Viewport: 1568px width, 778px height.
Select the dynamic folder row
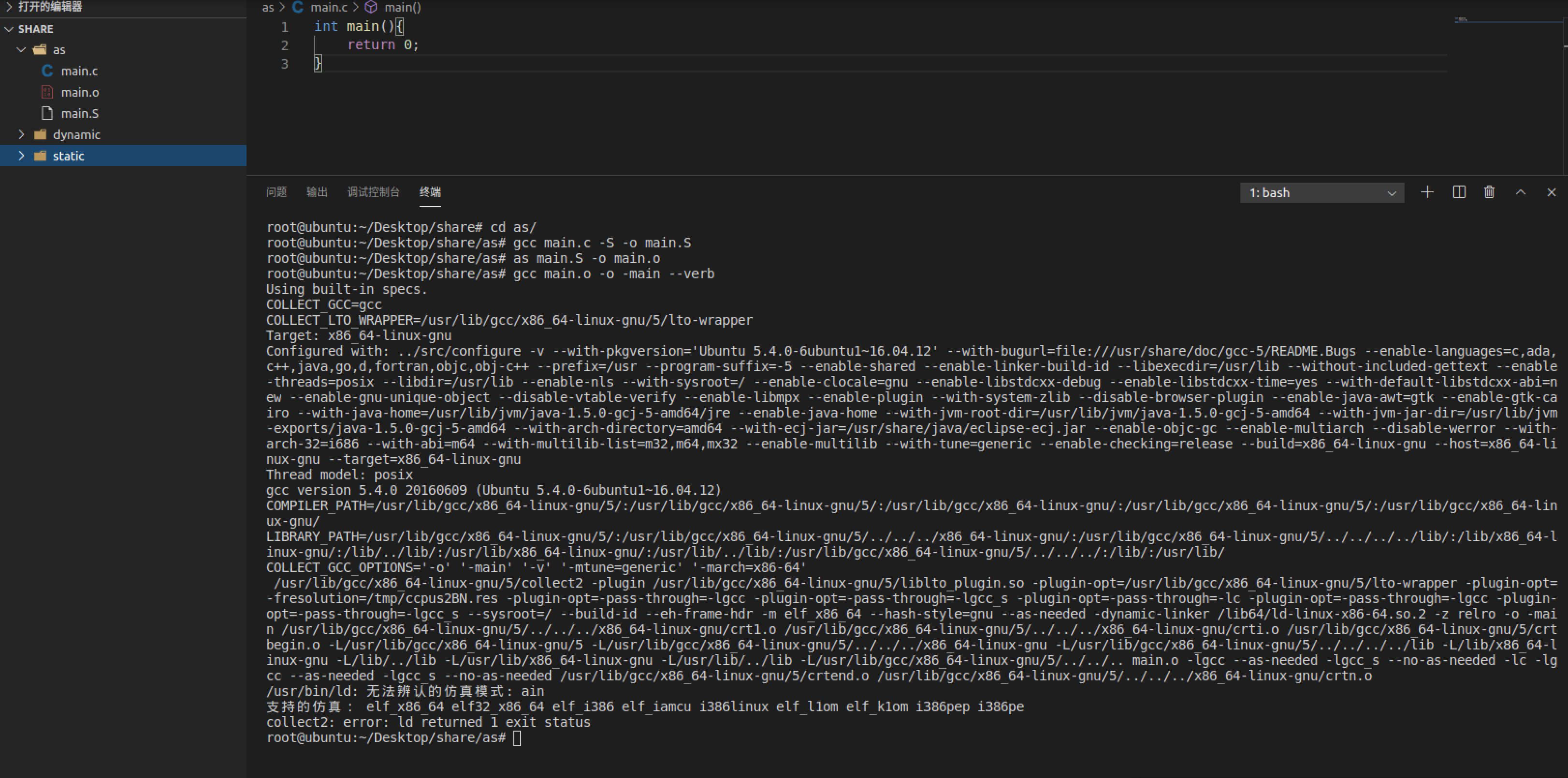(123, 134)
